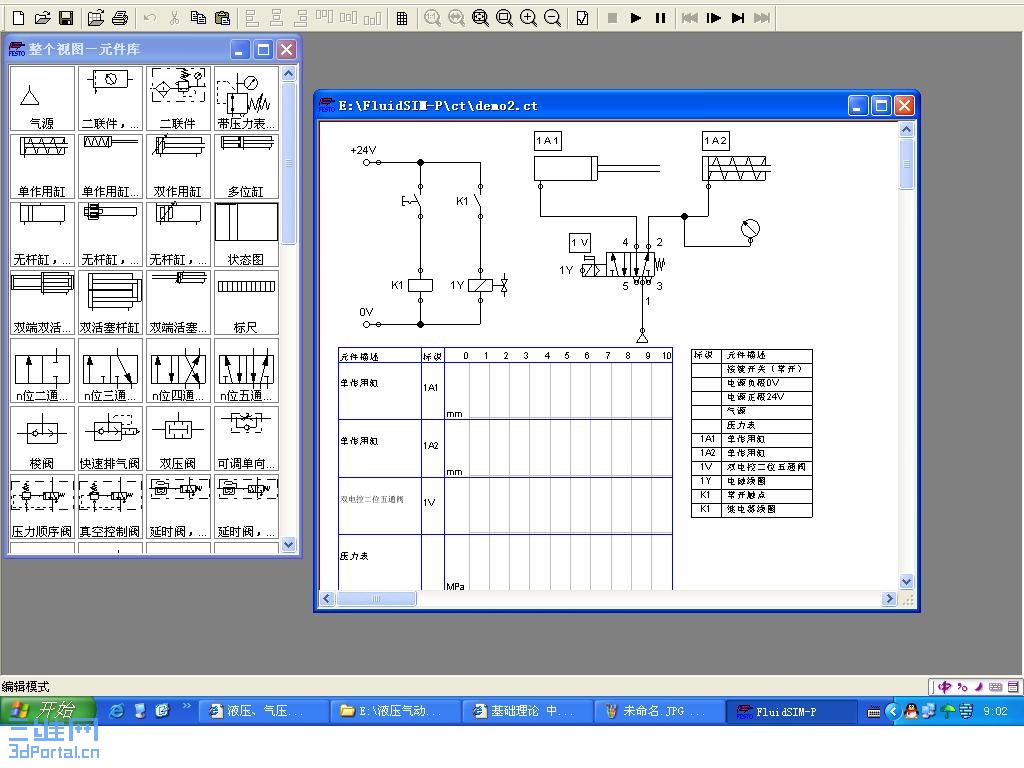Select the first 单作用缸 cylinder component
This screenshot has height=768, width=1024.
(42, 166)
